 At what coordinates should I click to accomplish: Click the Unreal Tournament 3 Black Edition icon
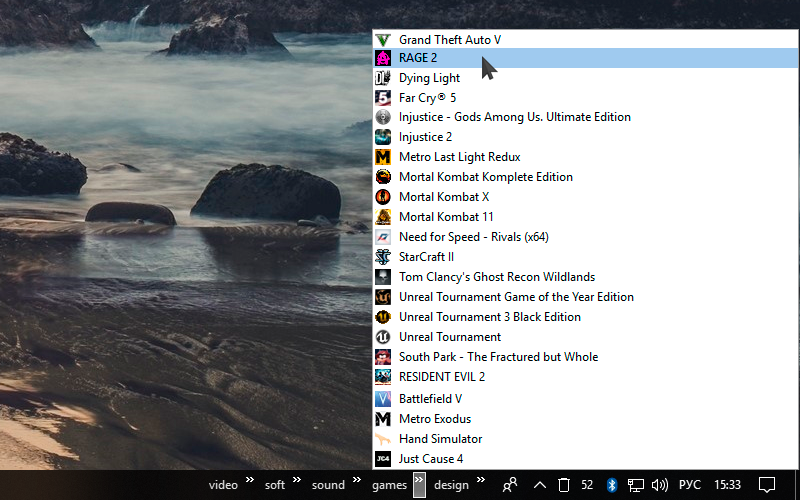pos(383,317)
